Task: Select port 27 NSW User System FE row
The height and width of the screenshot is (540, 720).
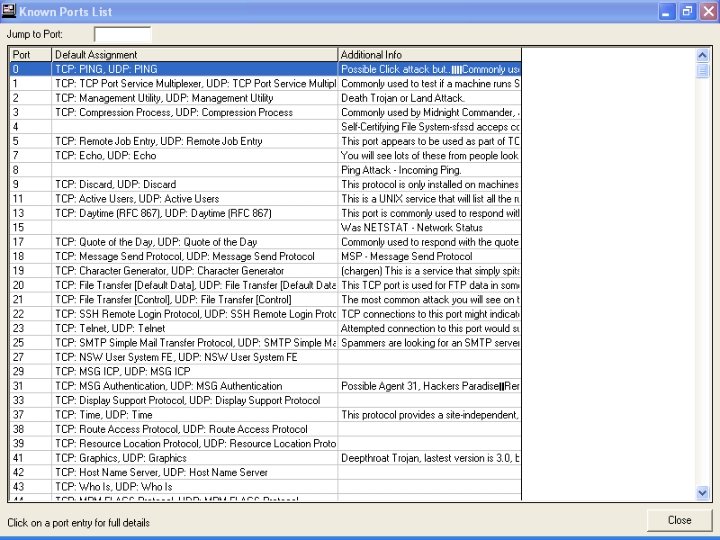Action: pyautogui.click(x=265, y=357)
